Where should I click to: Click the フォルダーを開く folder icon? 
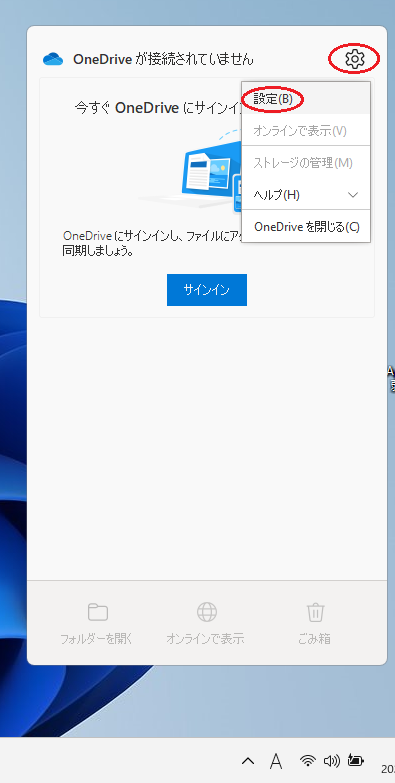(x=97, y=612)
